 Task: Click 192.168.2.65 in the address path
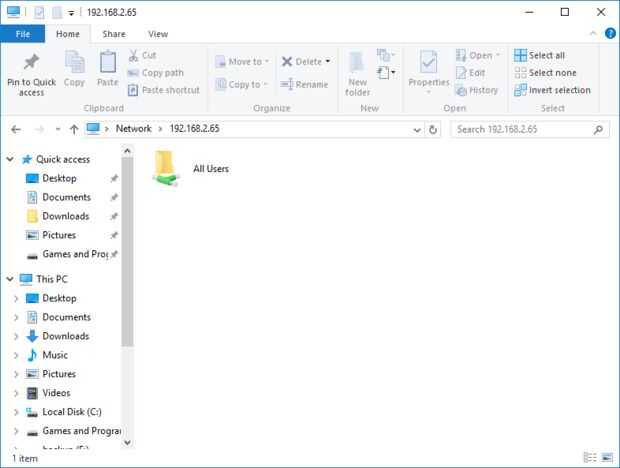coord(195,128)
